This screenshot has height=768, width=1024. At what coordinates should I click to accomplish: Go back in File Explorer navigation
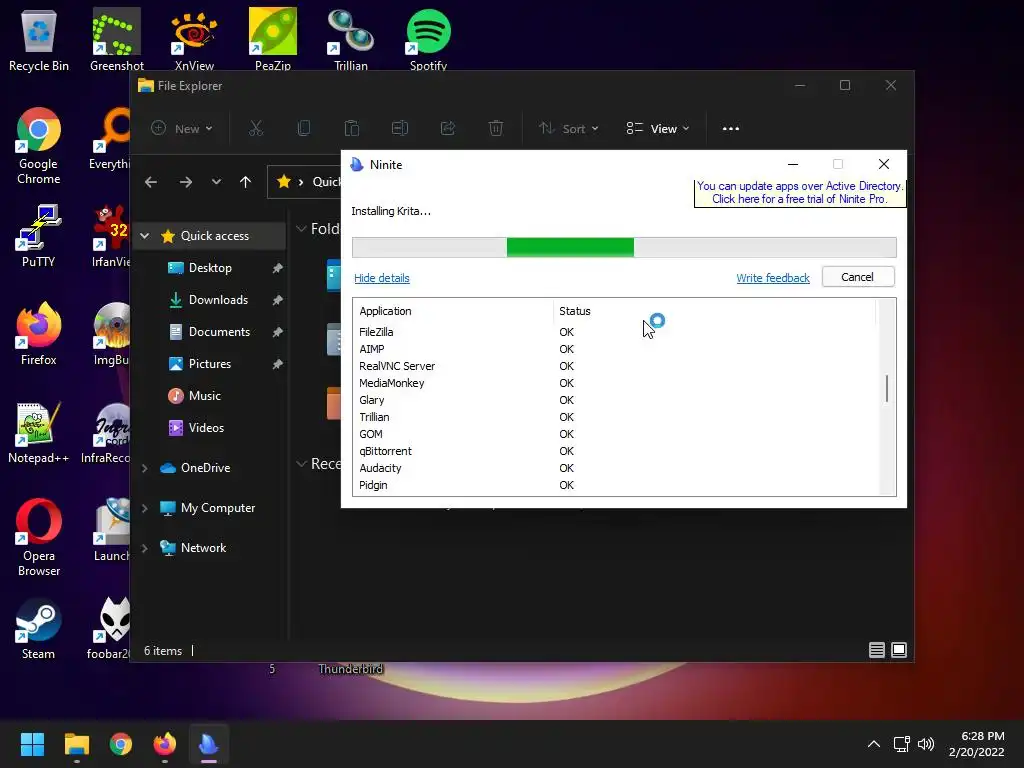(x=151, y=182)
